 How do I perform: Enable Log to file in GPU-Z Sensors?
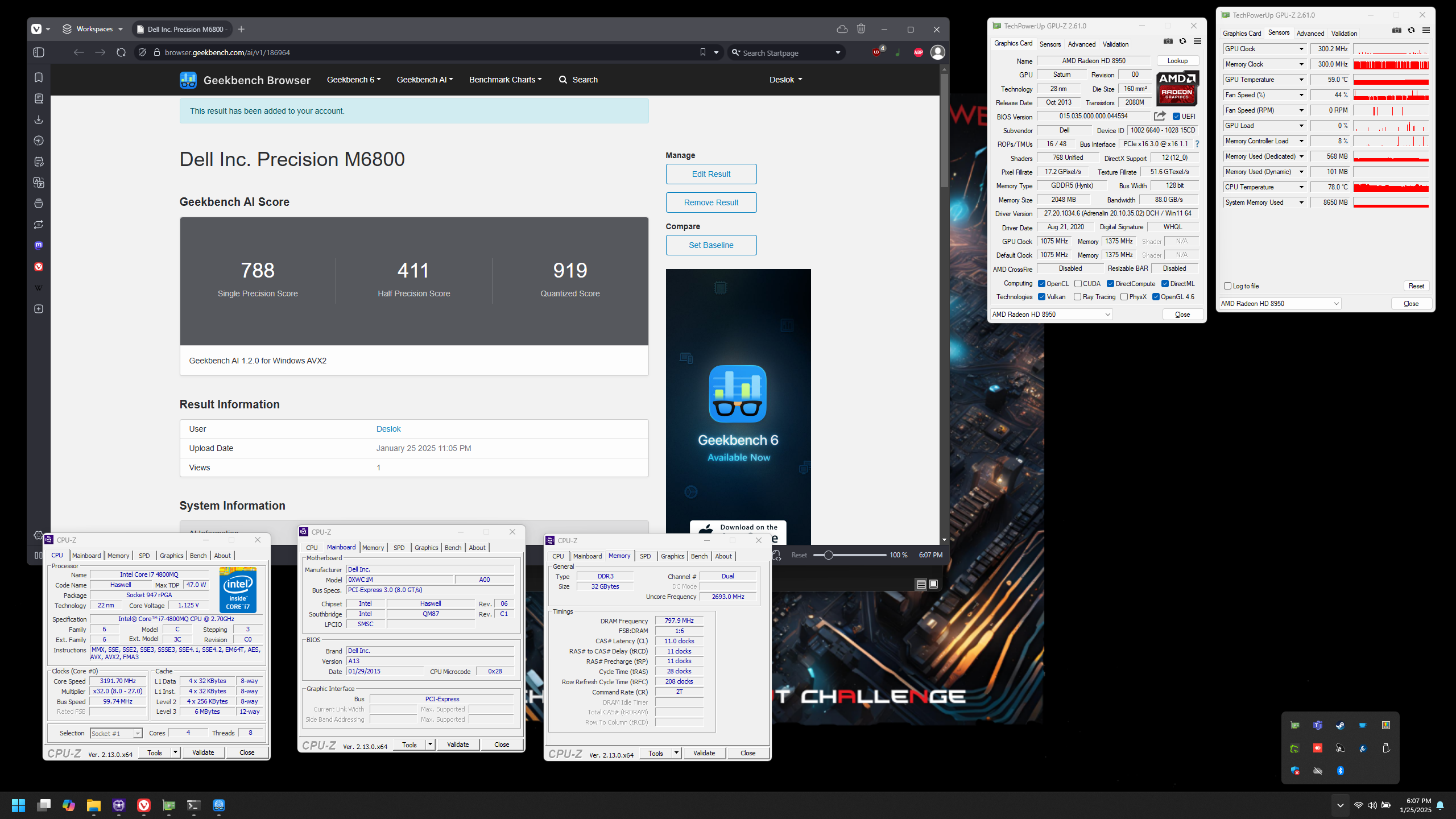tap(1227, 286)
